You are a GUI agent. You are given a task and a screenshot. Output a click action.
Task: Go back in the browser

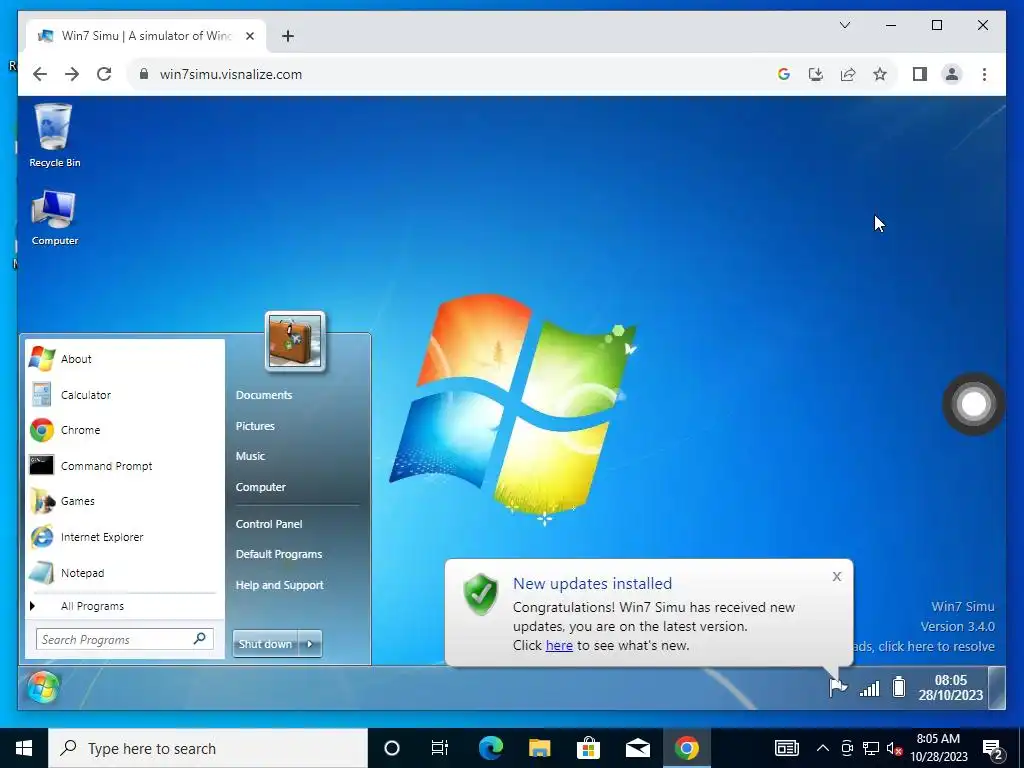pos(40,74)
